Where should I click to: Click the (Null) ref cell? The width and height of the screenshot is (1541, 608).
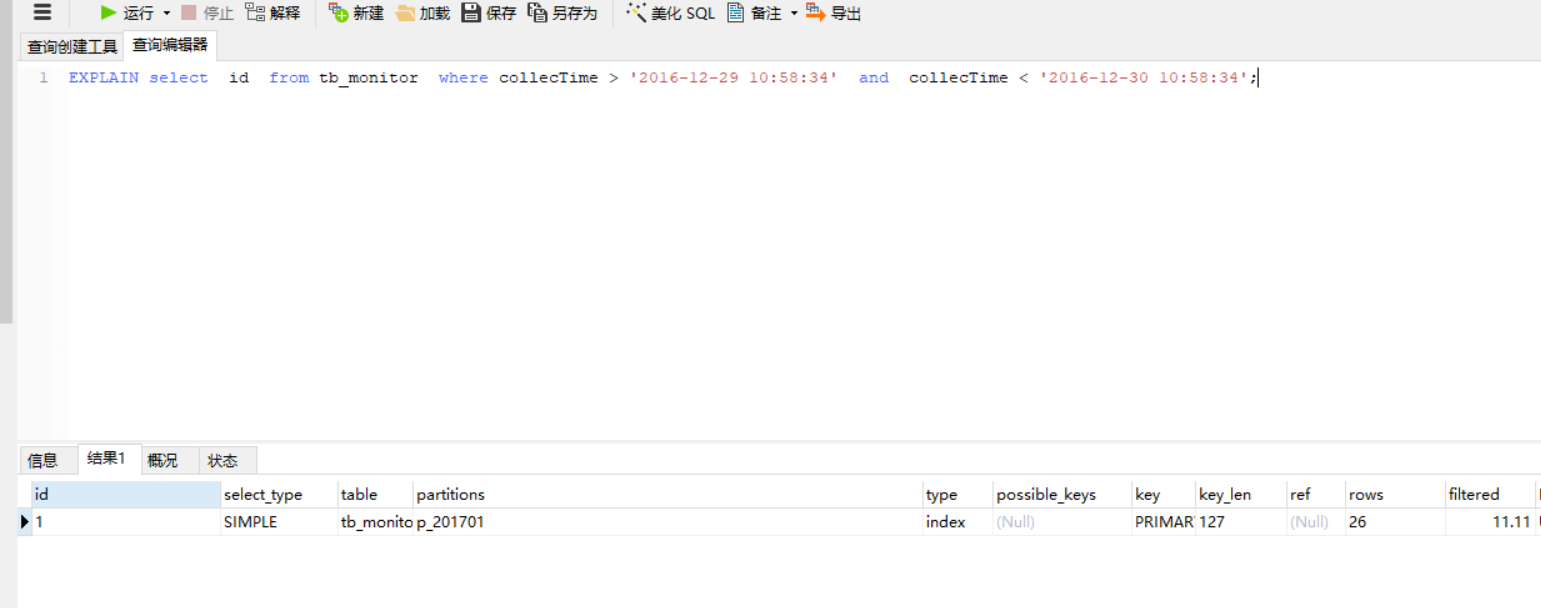[1315, 522]
